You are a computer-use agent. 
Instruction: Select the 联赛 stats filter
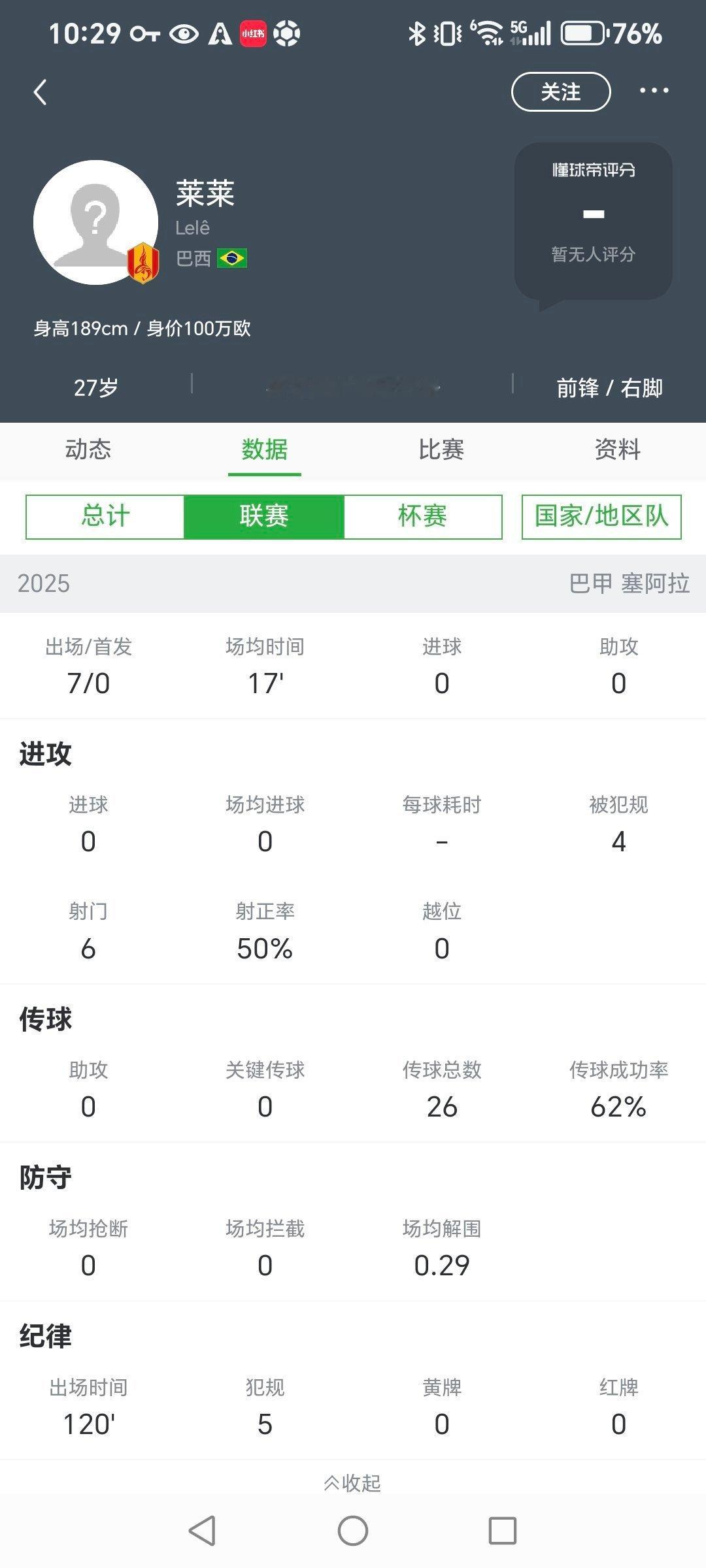point(264,517)
